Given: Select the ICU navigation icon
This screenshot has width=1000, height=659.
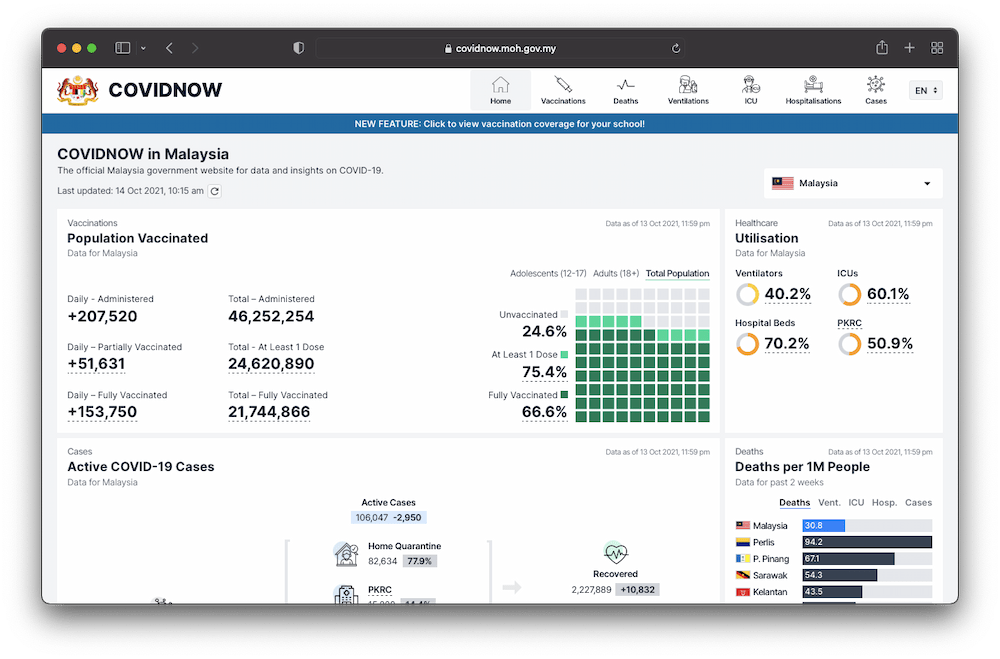Looking at the screenshot, I should (750, 84).
